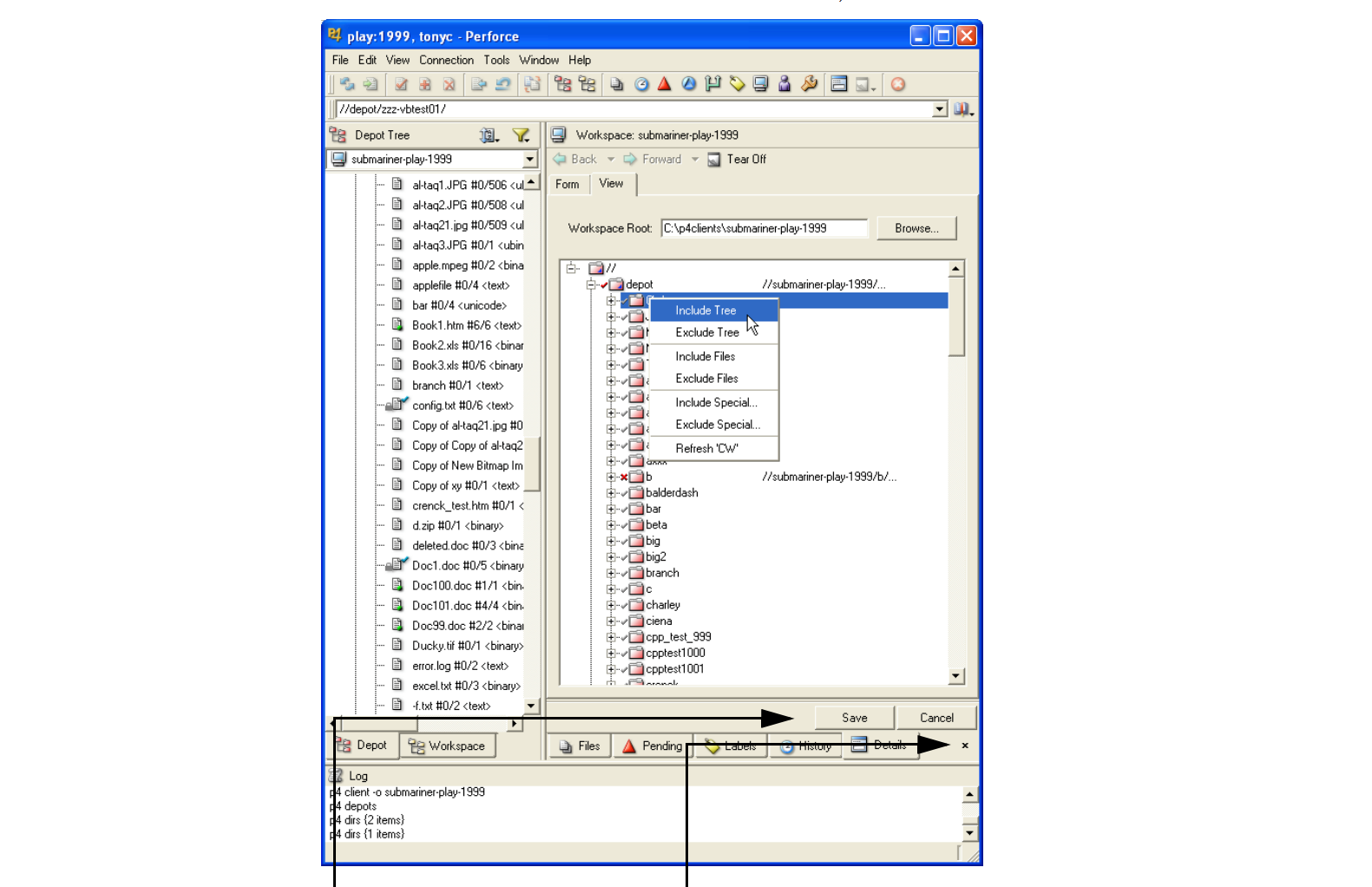Choose Refresh 'CW' from context menu
1372x887 pixels.
tap(713, 449)
